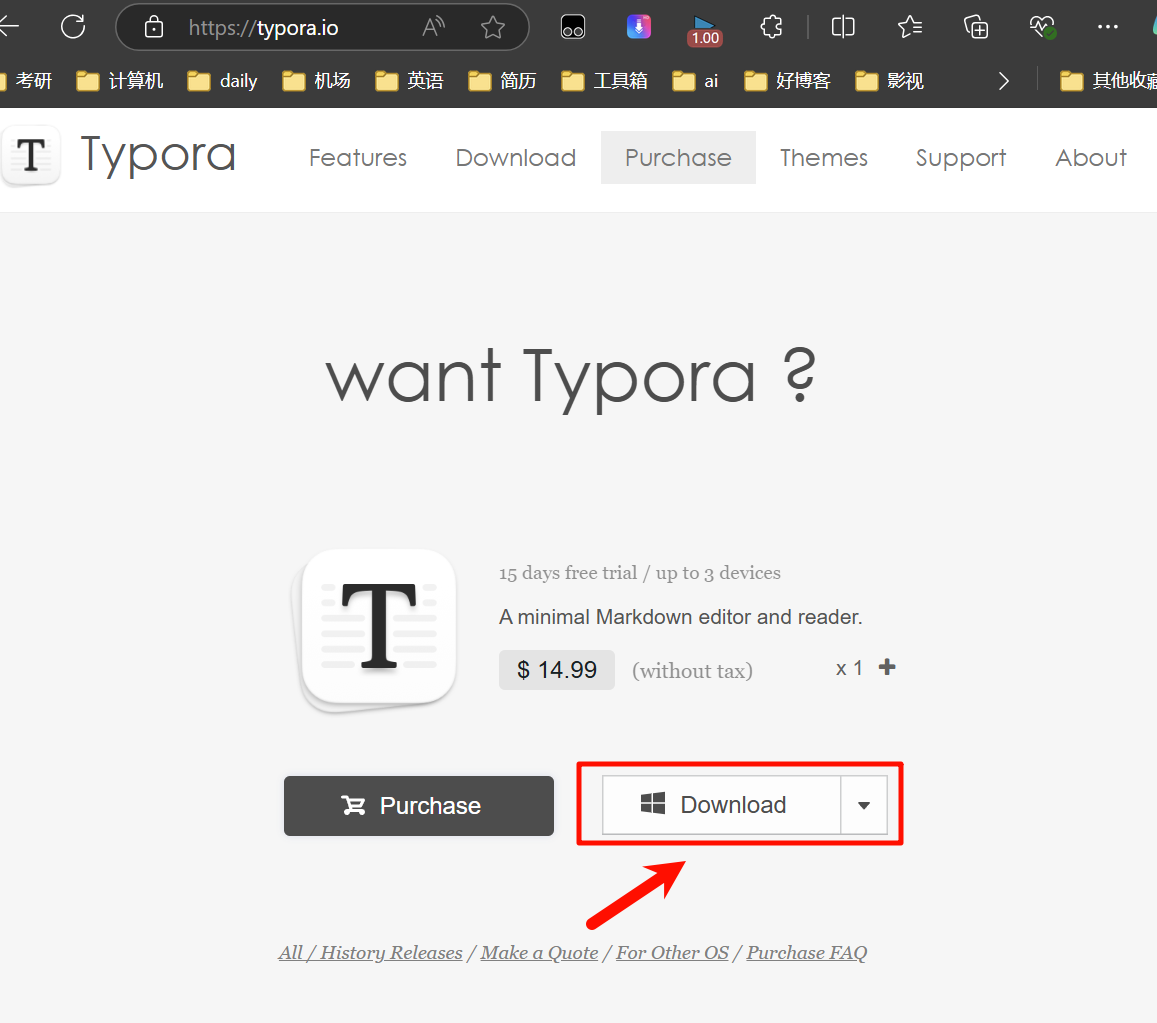Open the browser Settings and more menu
The width and height of the screenshot is (1157, 1023).
coord(1108,27)
